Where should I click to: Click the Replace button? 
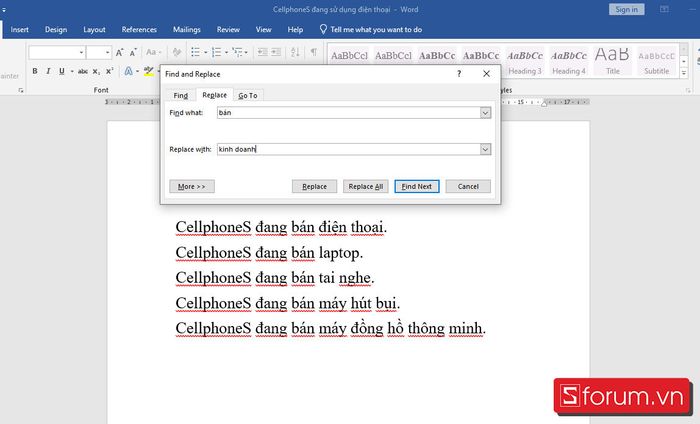pyautogui.click(x=314, y=187)
